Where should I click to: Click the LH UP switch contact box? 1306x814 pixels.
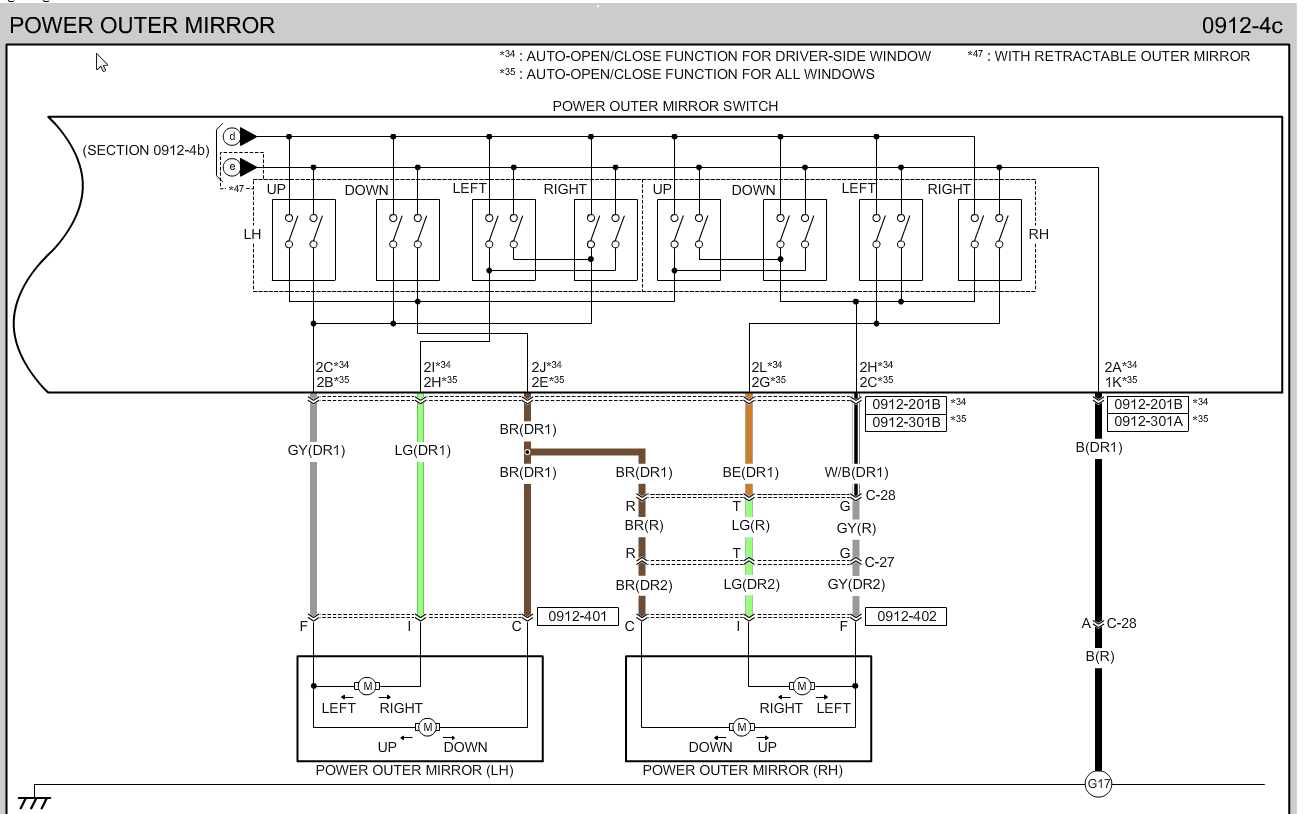(x=303, y=240)
